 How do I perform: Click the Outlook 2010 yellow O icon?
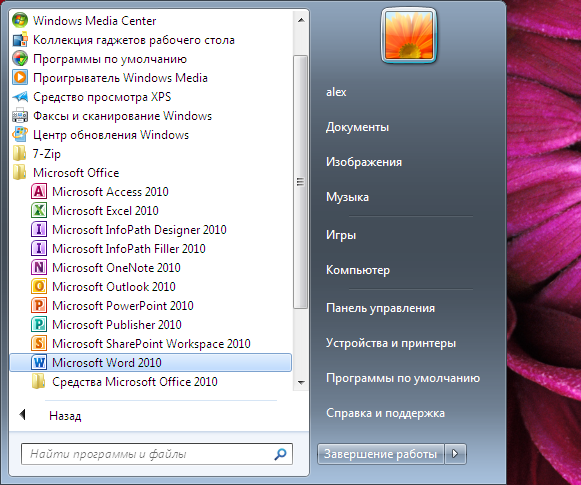click(x=39, y=286)
